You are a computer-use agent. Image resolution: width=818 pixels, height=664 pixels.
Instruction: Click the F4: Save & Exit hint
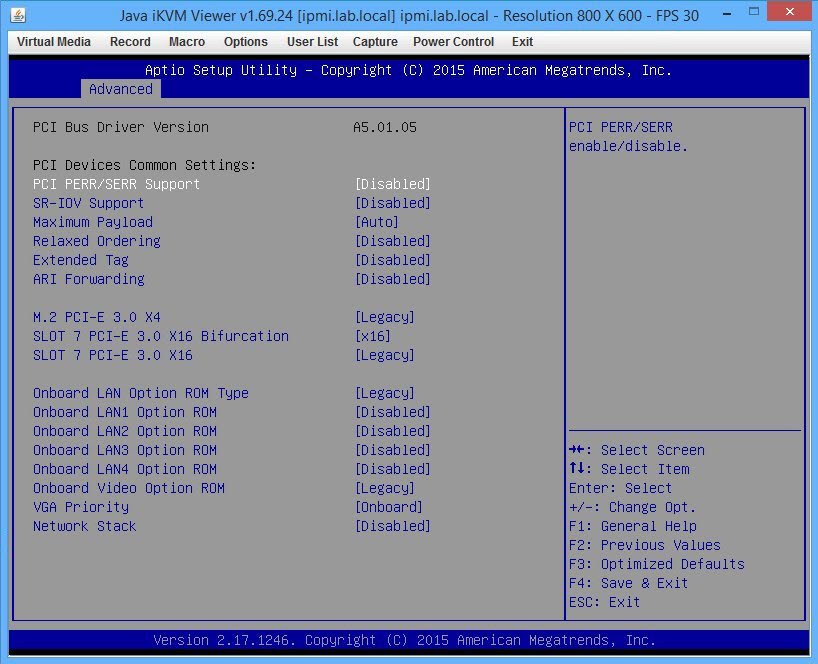point(629,583)
